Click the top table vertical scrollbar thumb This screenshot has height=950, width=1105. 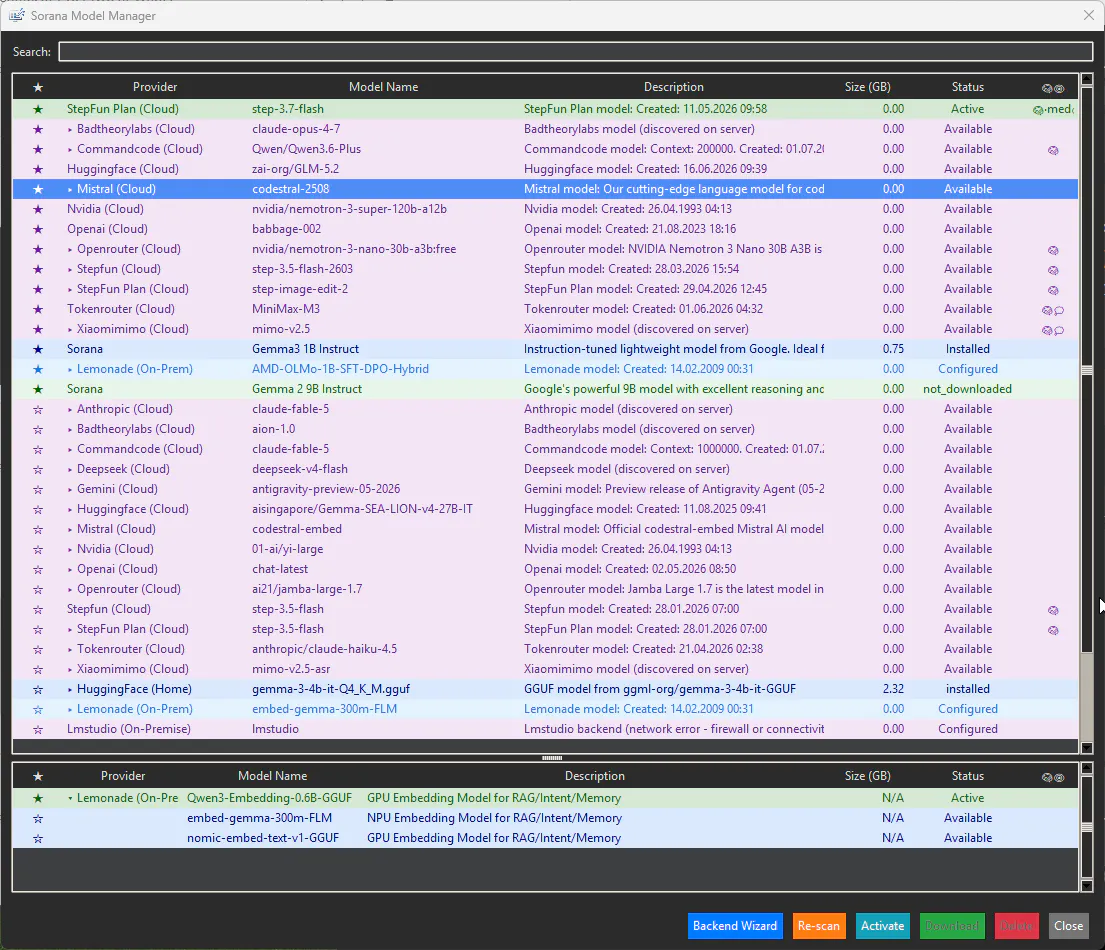(x=1087, y=371)
